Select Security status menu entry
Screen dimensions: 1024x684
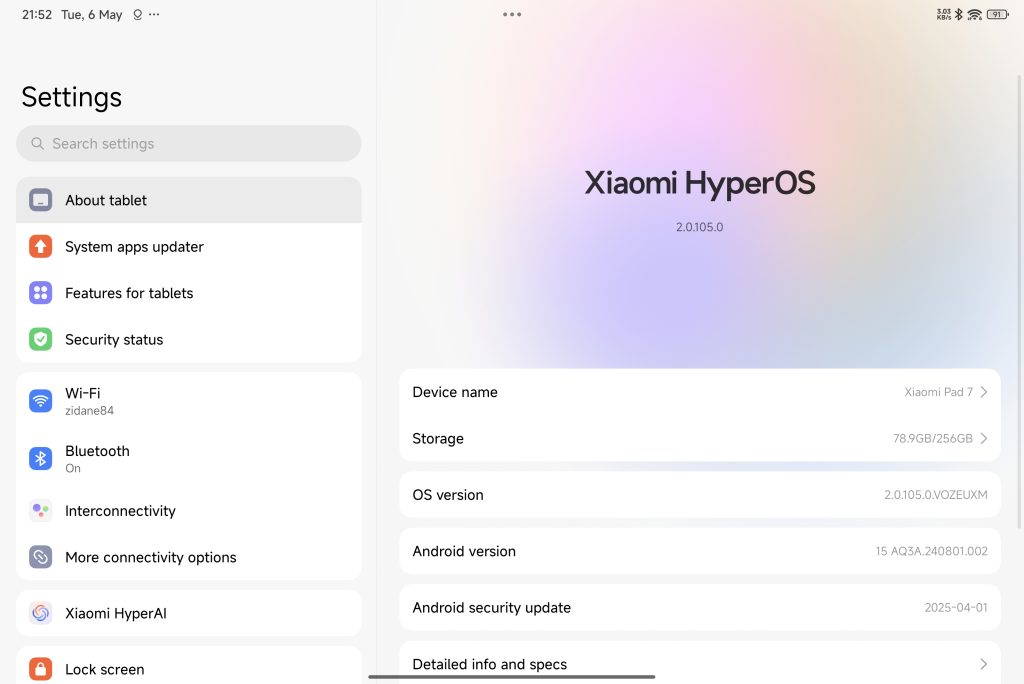(x=188, y=340)
